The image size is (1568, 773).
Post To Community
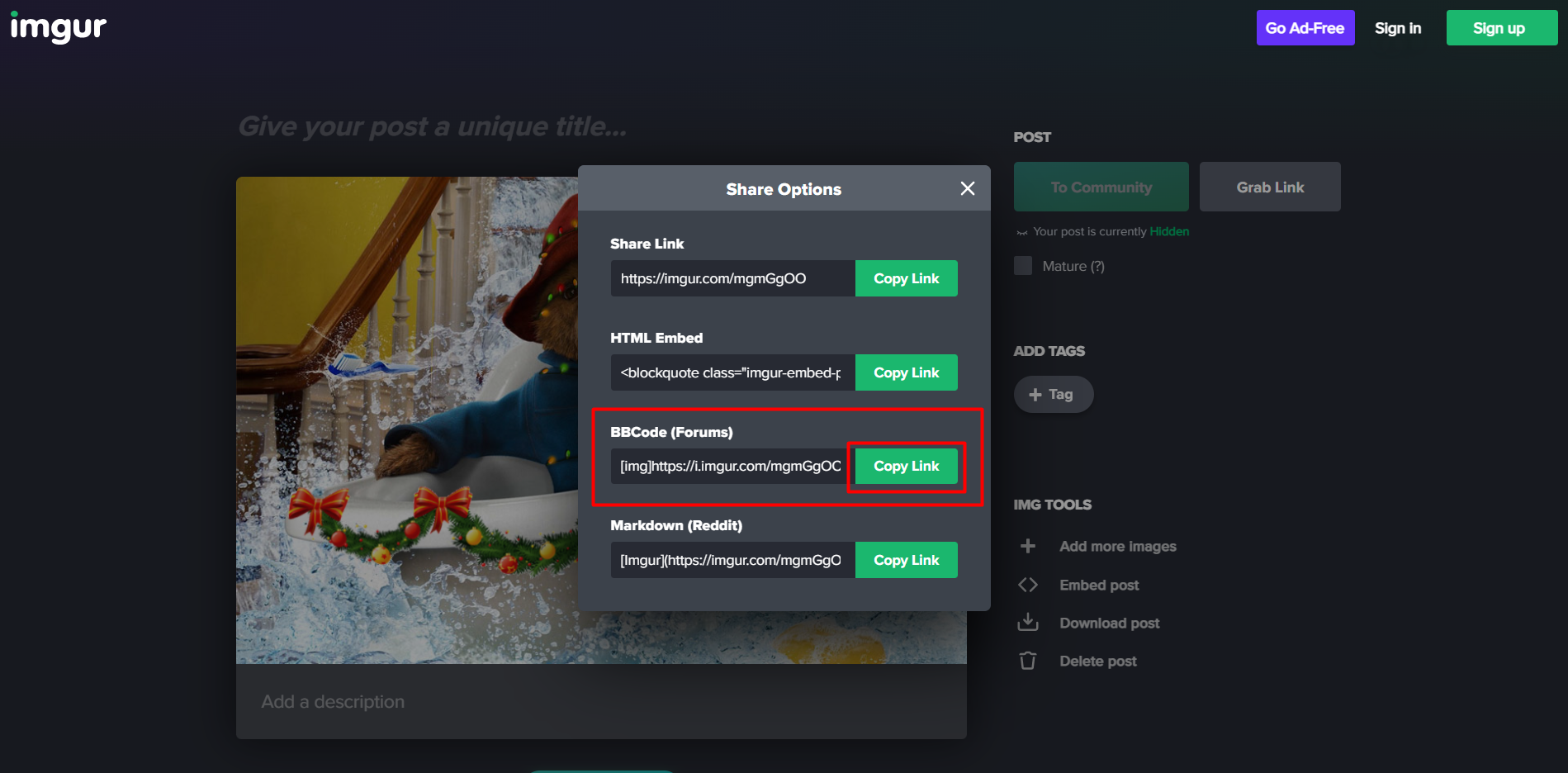pos(1101,187)
